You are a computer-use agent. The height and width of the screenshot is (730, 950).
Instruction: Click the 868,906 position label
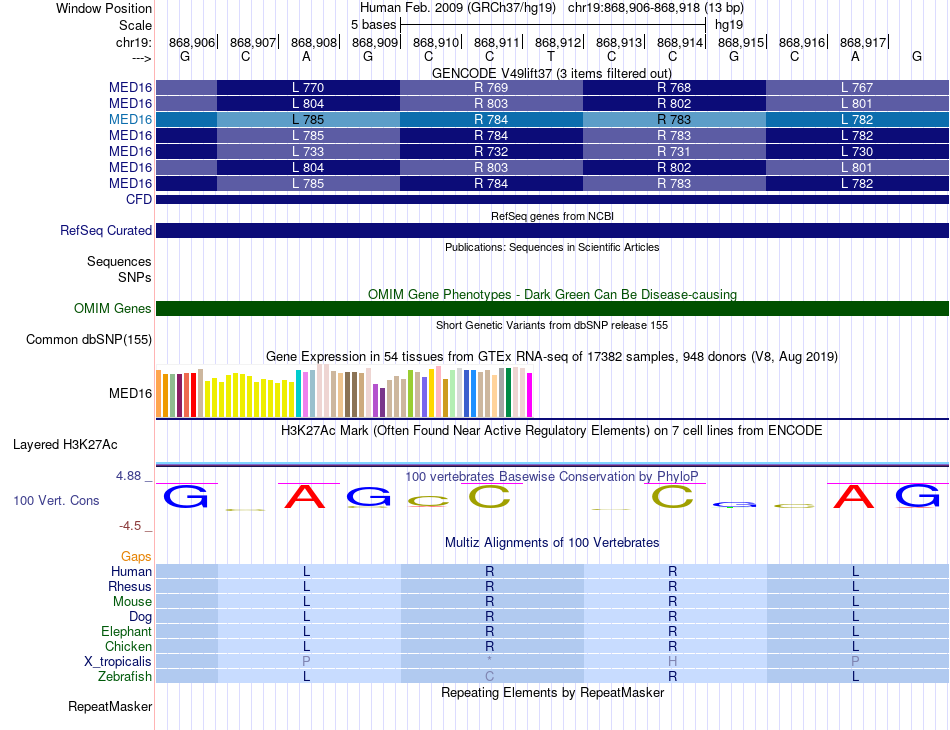[x=192, y=42]
